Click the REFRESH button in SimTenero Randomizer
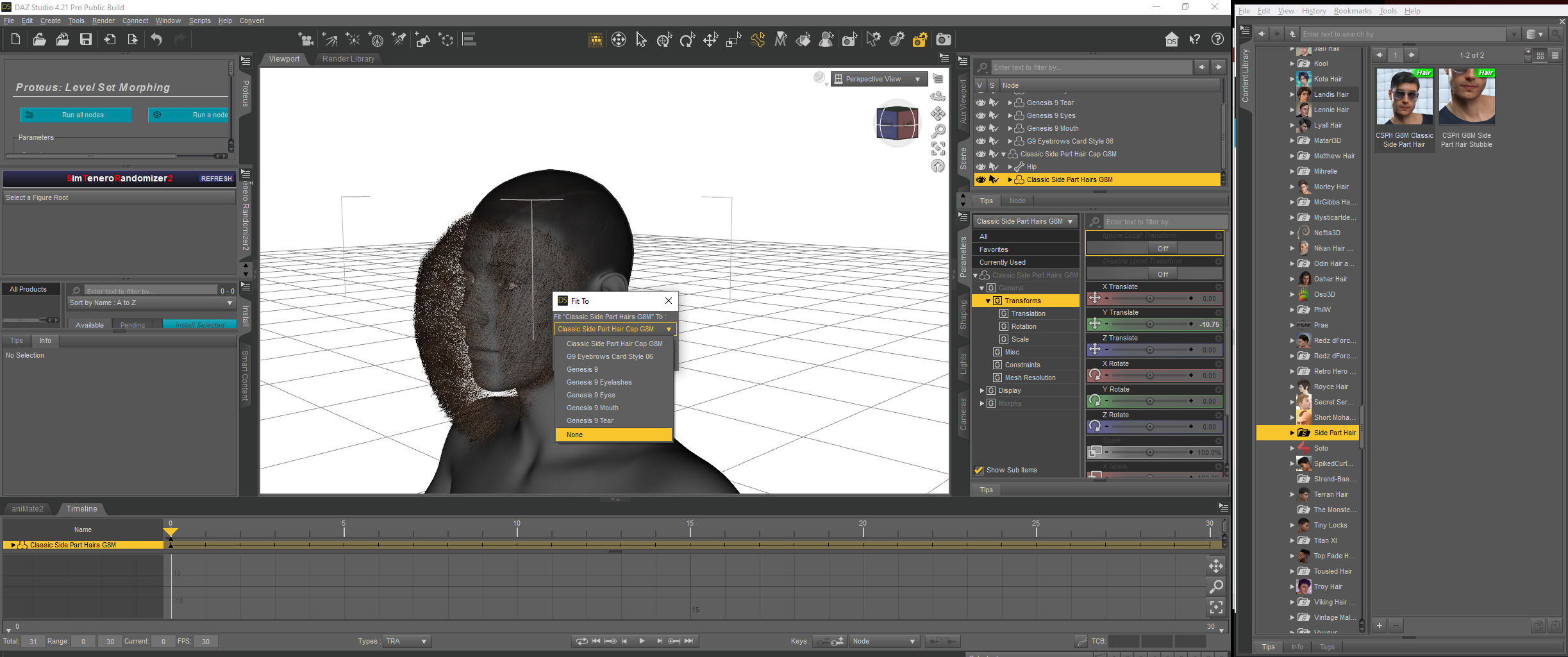This screenshot has height=657, width=1568. pos(216,179)
